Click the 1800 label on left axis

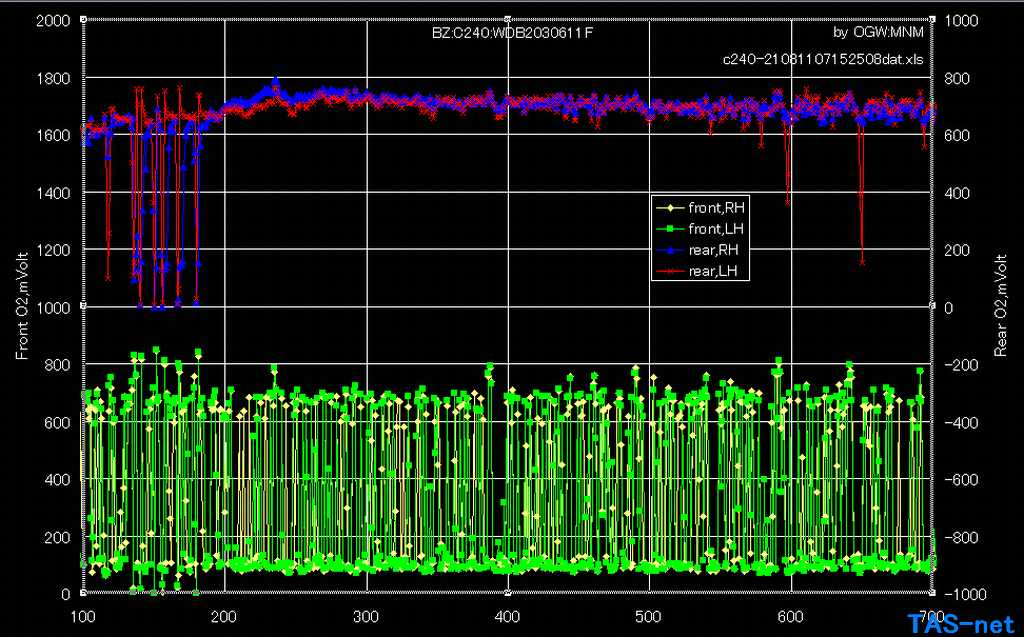(54, 78)
